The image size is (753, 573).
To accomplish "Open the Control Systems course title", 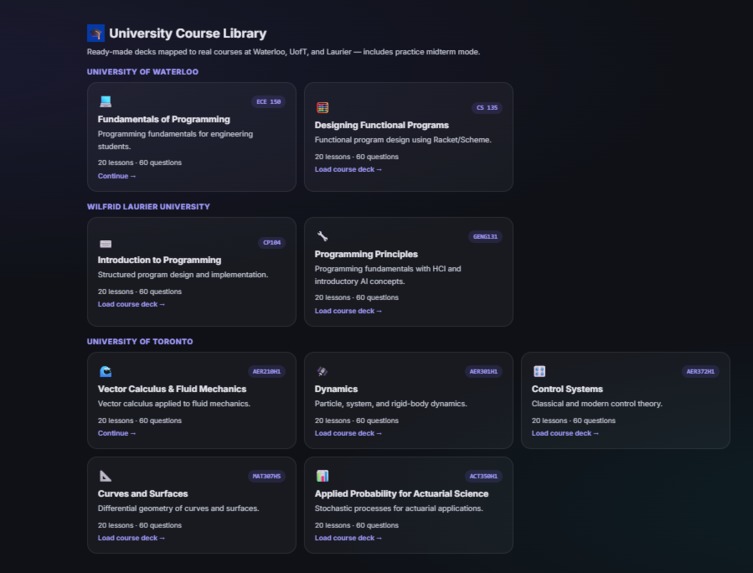I will point(567,389).
